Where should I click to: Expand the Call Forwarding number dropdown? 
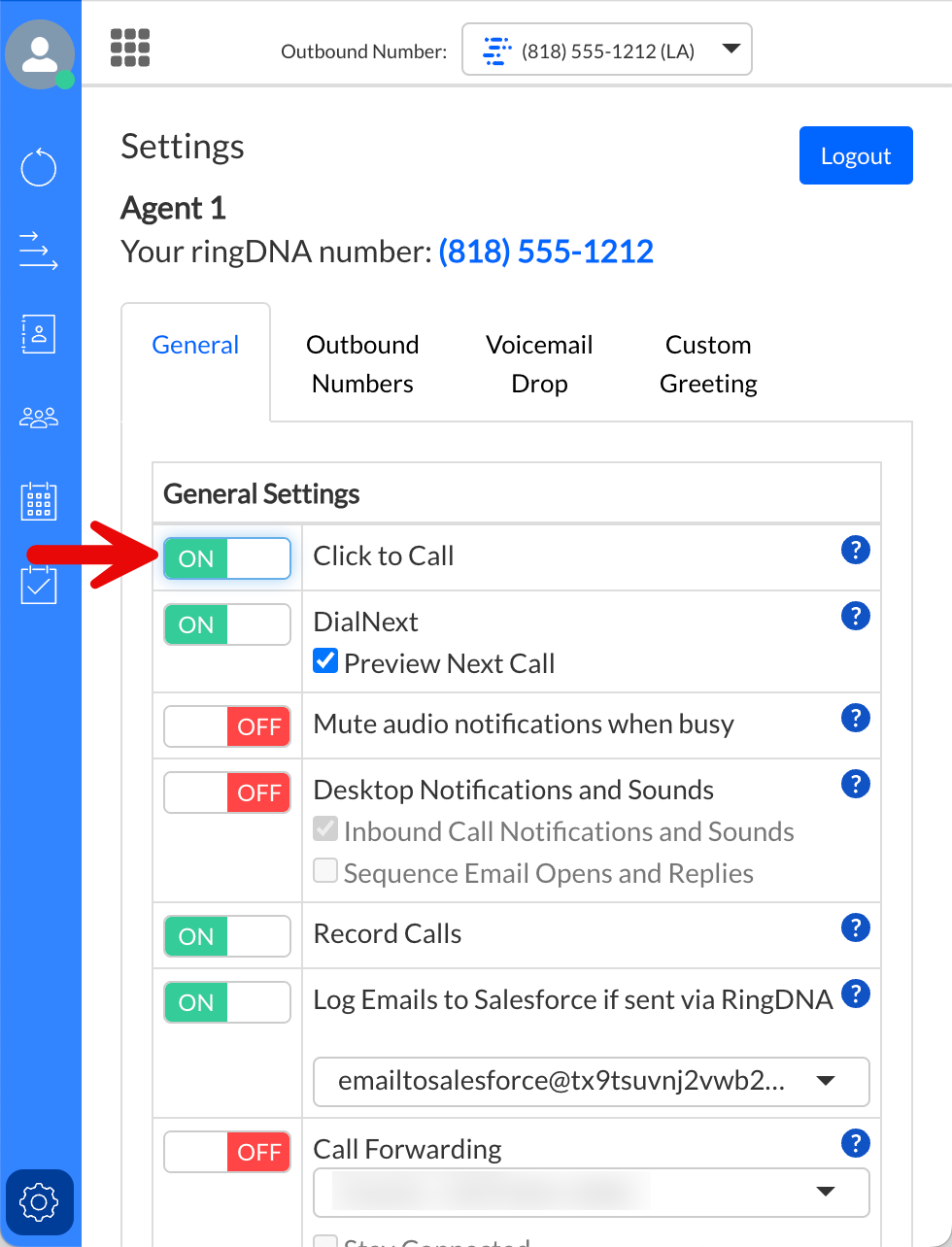[591, 1193]
